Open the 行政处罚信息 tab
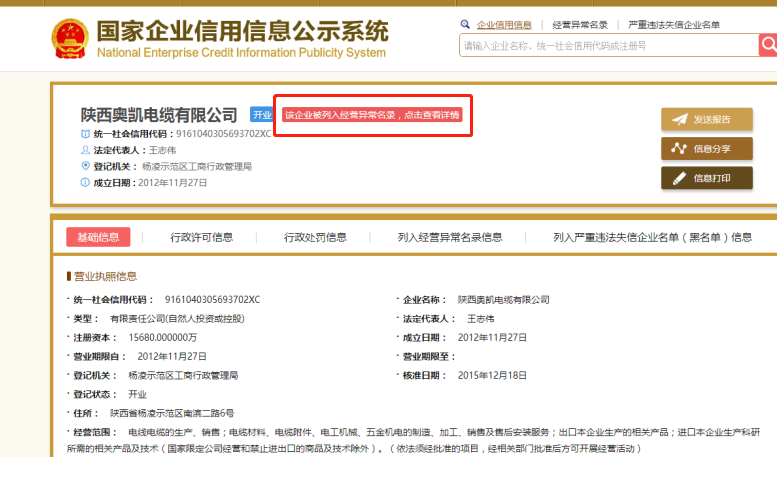This screenshot has height=489, width=782. (x=315, y=237)
